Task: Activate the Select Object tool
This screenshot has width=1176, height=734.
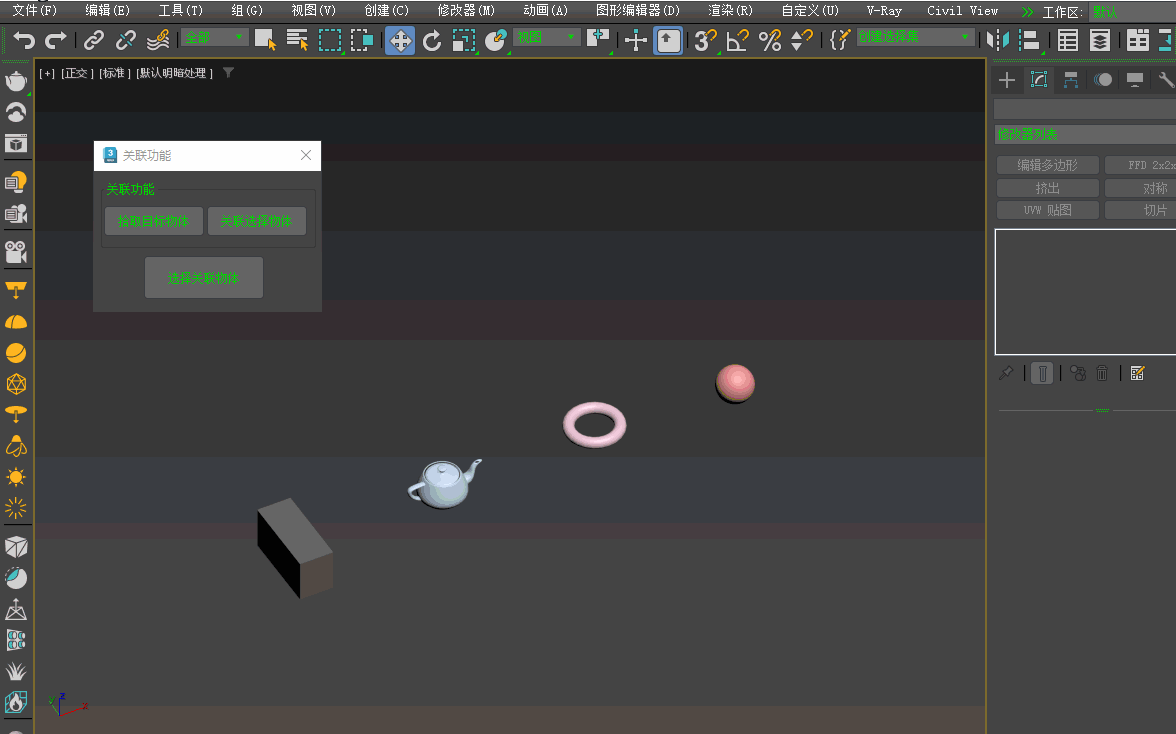Action: [x=265, y=40]
